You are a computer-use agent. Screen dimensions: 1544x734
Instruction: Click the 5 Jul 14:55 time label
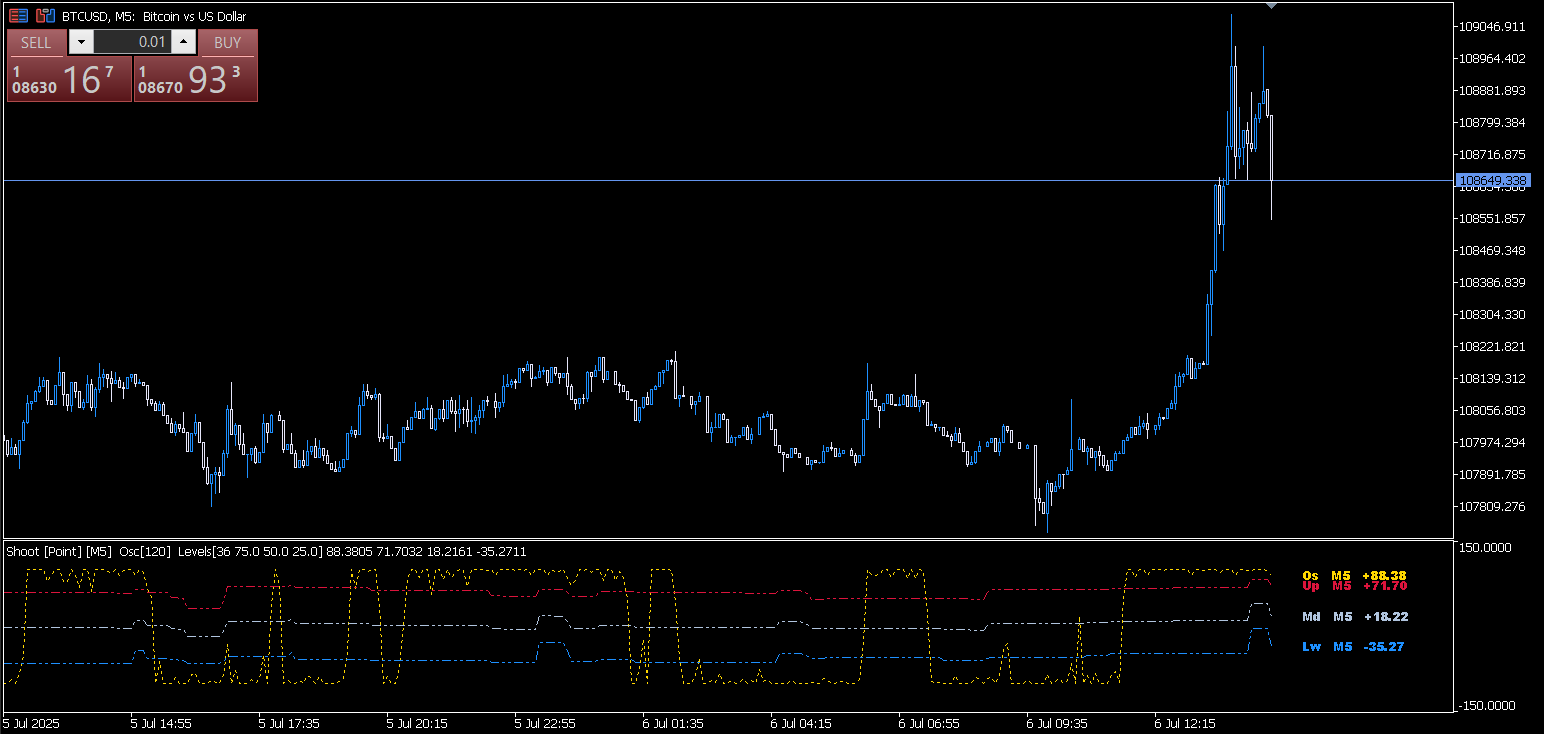tap(161, 722)
